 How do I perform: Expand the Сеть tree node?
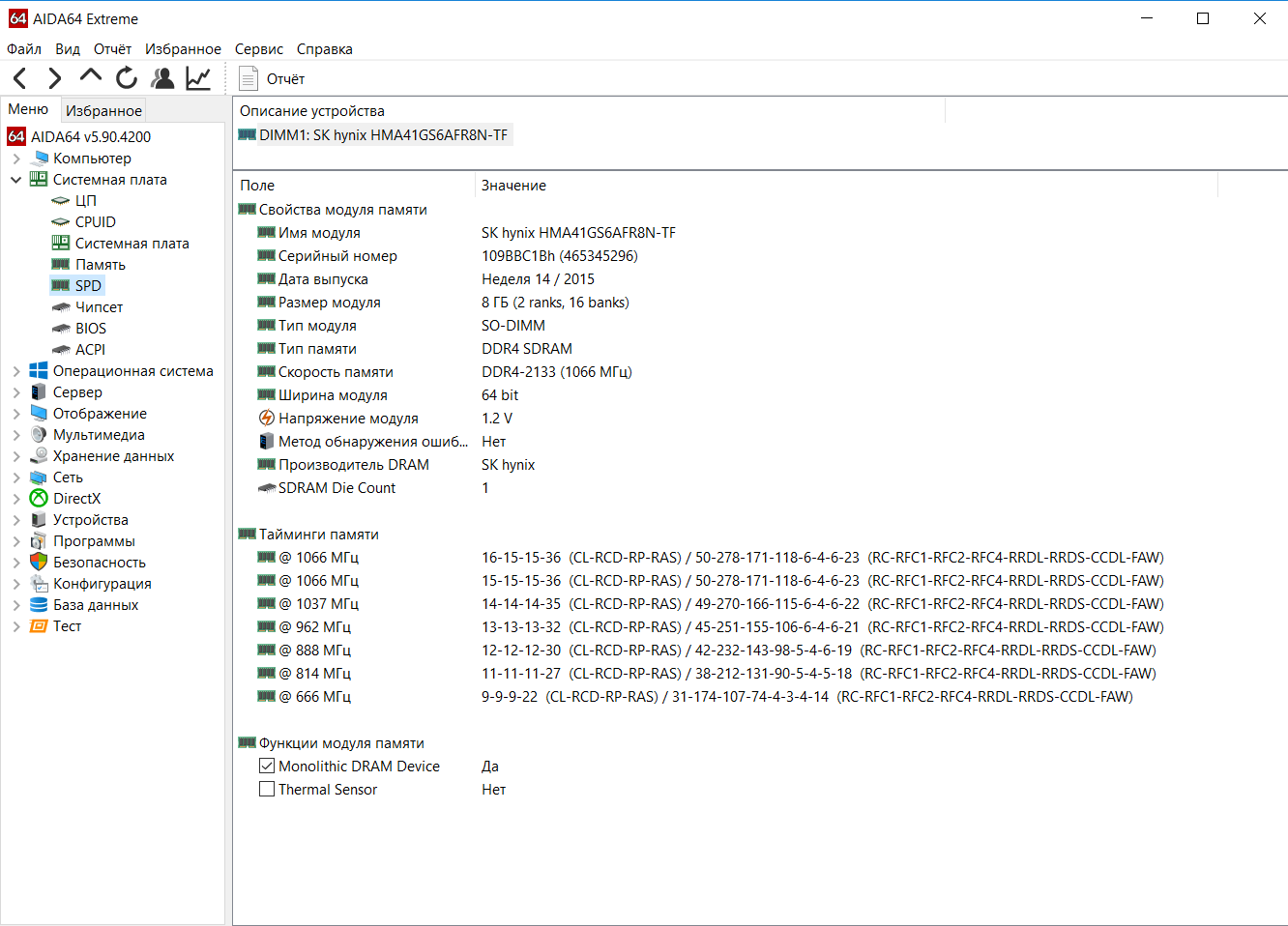pyautogui.click(x=16, y=477)
